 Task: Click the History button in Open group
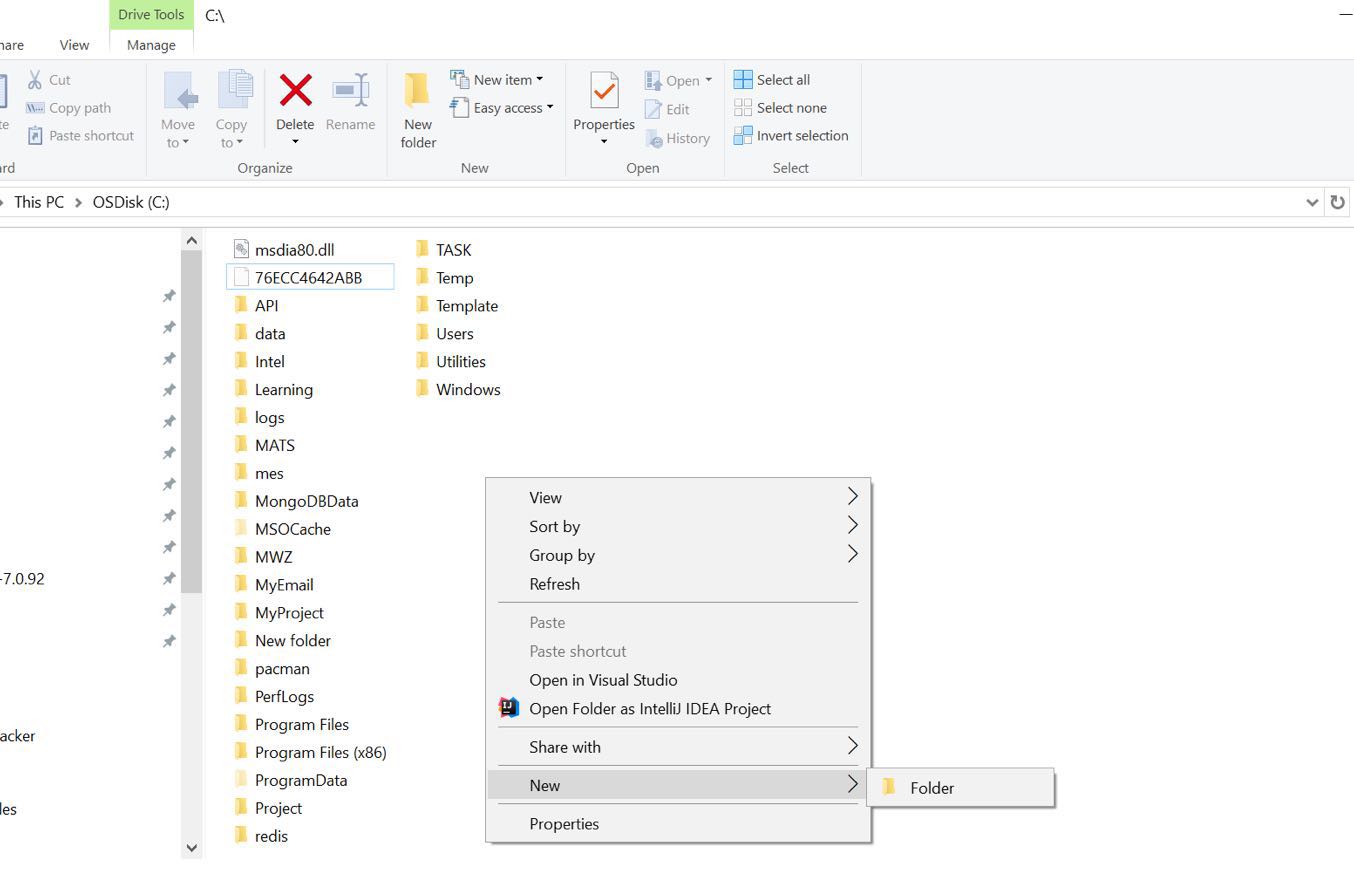coord(678,139)
